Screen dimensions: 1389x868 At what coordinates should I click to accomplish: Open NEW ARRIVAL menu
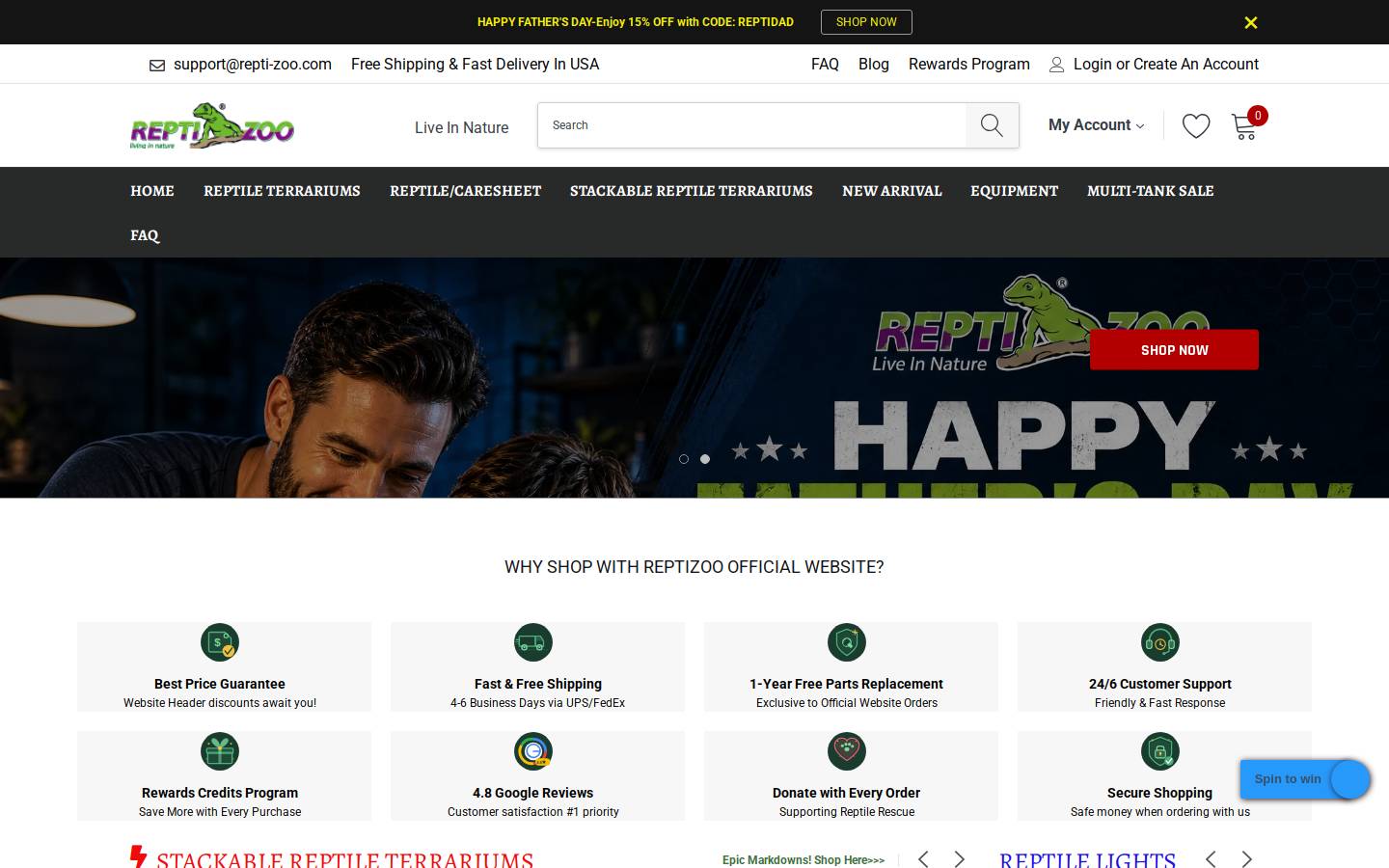click(x=892, y=191)
